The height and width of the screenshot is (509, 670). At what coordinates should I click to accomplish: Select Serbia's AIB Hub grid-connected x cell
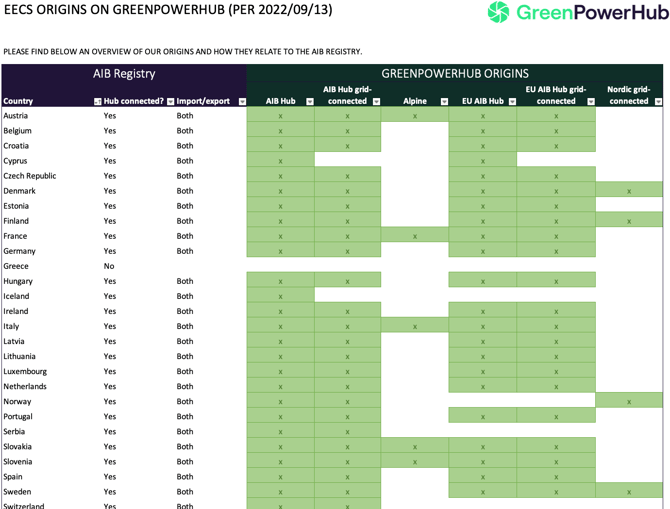pos(347,430)
